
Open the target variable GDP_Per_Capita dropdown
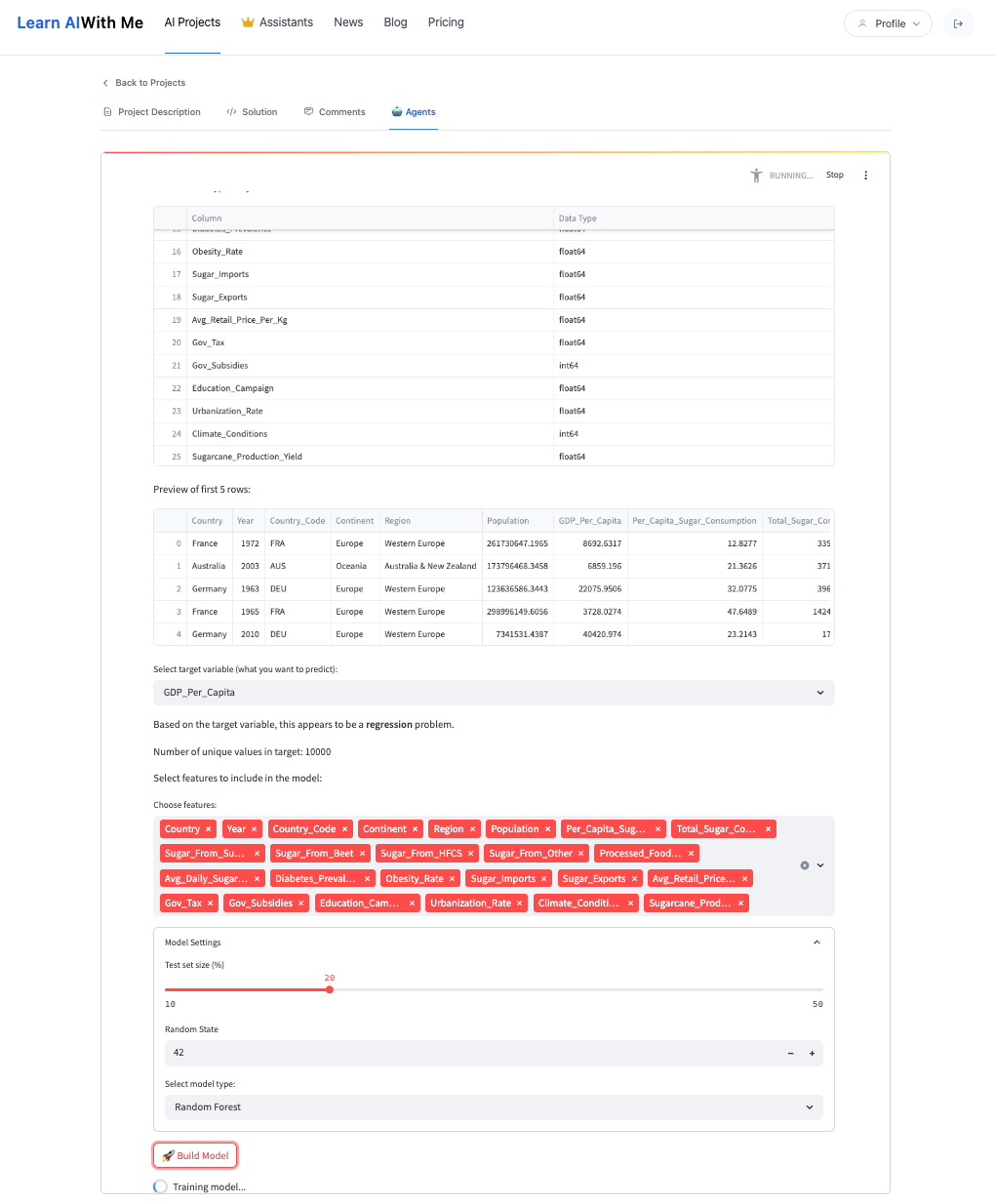coord(494,693)
